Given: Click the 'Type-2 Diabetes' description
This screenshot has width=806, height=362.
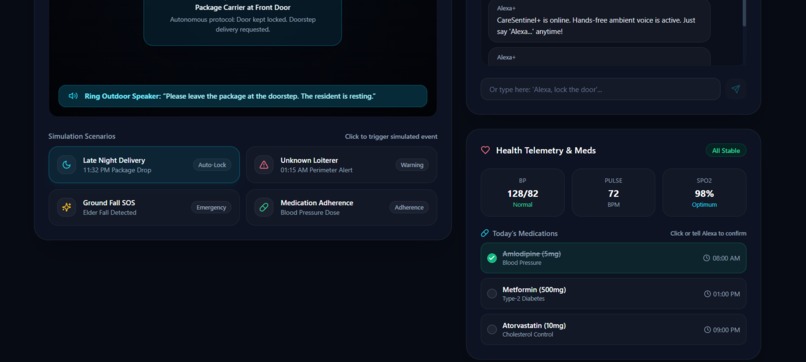Looking at the screenshot, I should click(523, 299).
